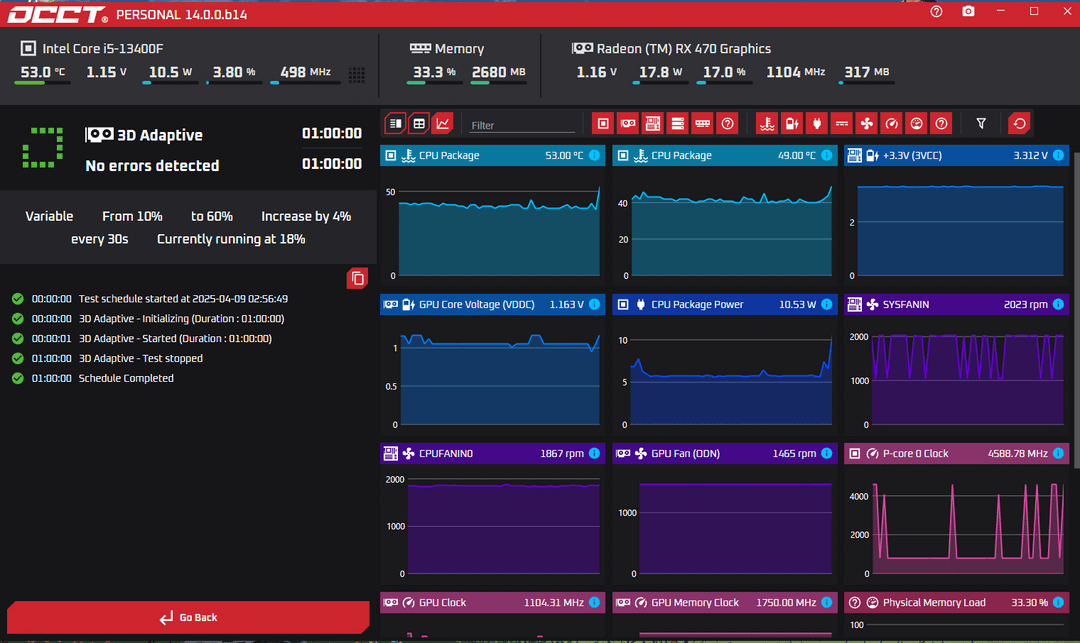This screenshot has height=643, width=1080.
Task: Toggle unknown sensor type filter (last question mark)
Action: [941, 124]
